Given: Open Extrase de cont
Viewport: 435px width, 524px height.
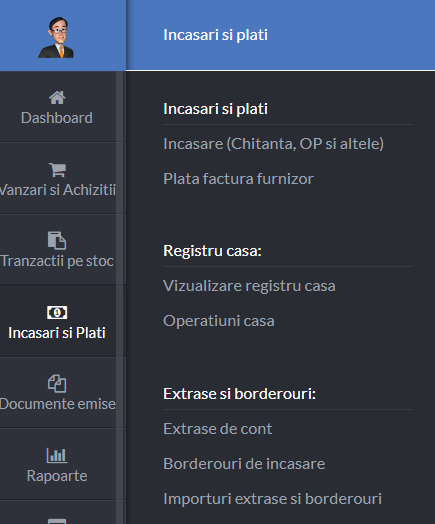Looking at the screenshot, I should [x=218, y=429].
